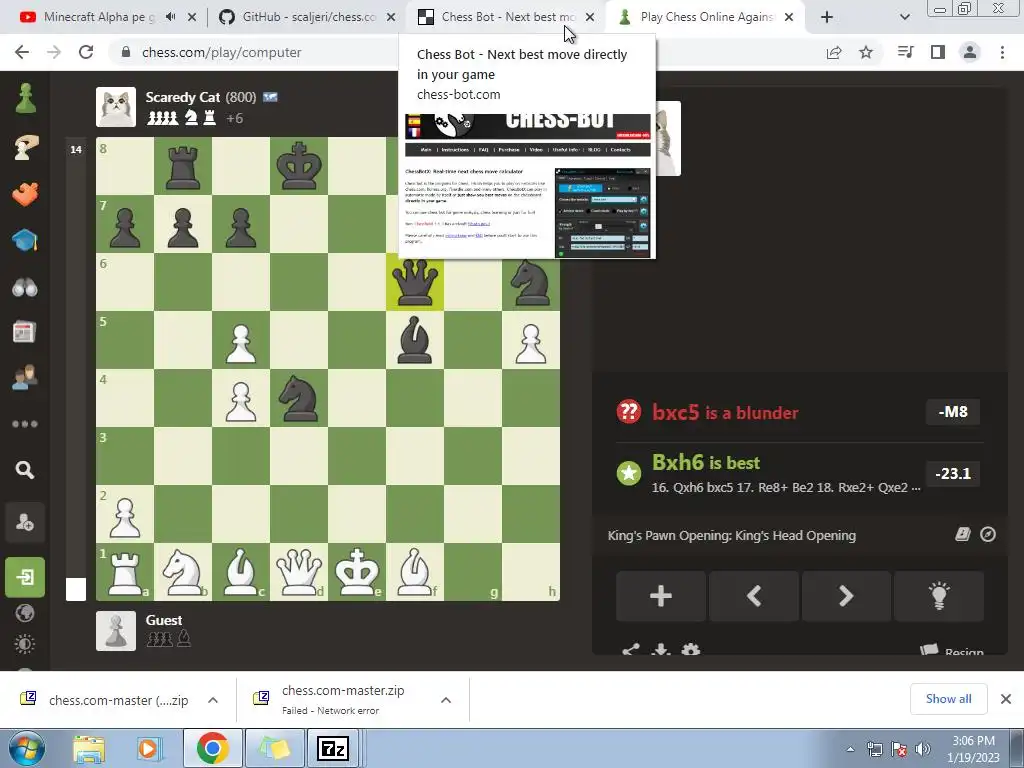Click the Resign flag button

point(952,651)
